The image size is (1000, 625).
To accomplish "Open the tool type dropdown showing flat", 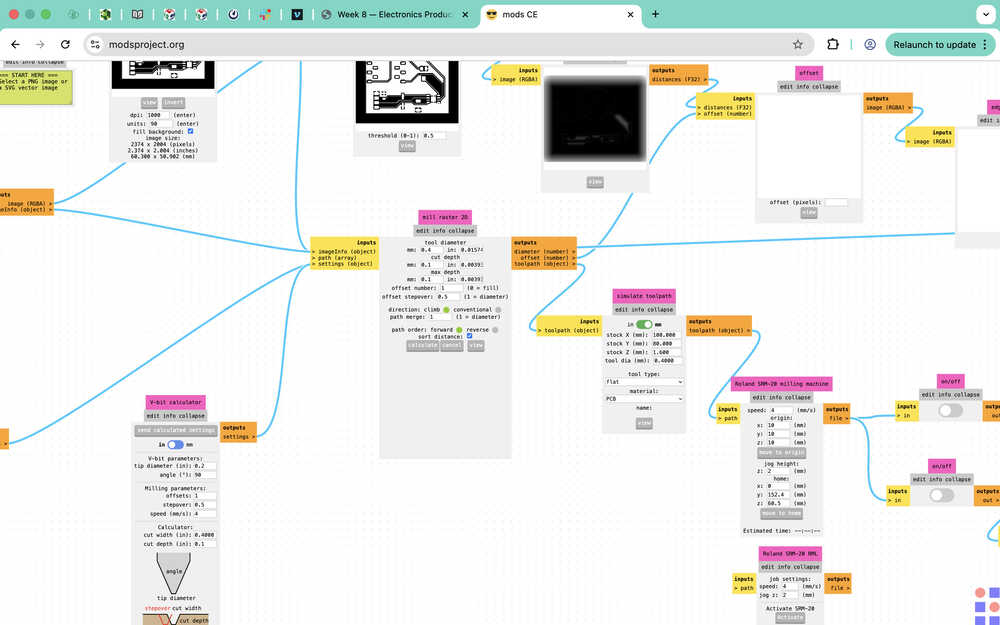I will click(644, 382).
